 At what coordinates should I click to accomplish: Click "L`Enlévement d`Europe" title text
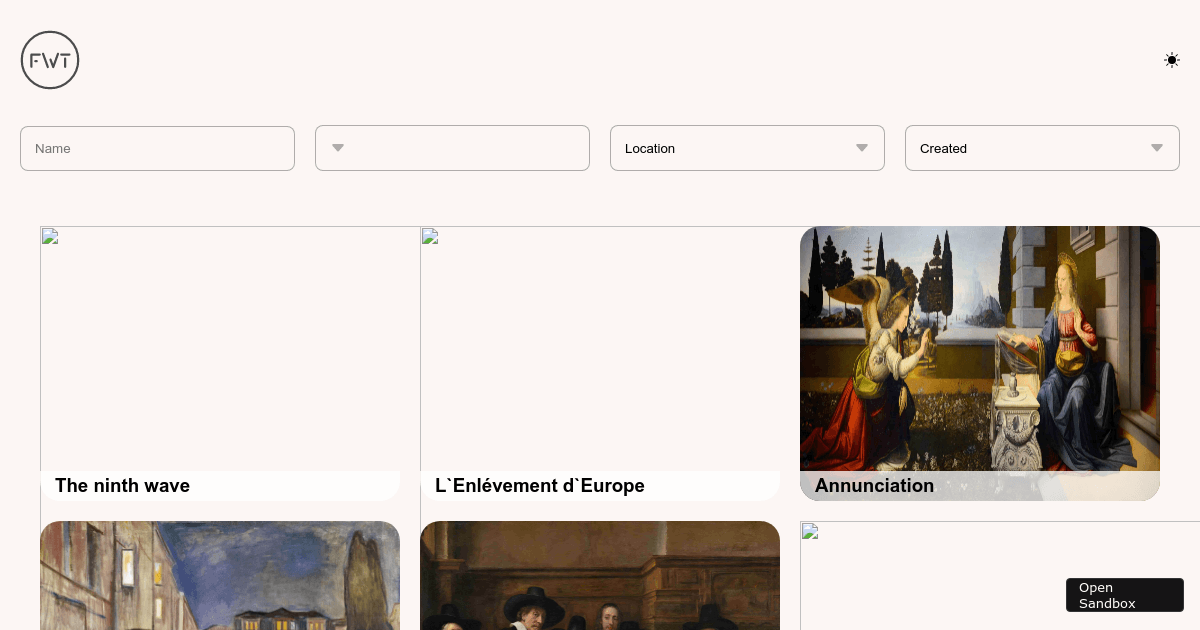[540, 486]
